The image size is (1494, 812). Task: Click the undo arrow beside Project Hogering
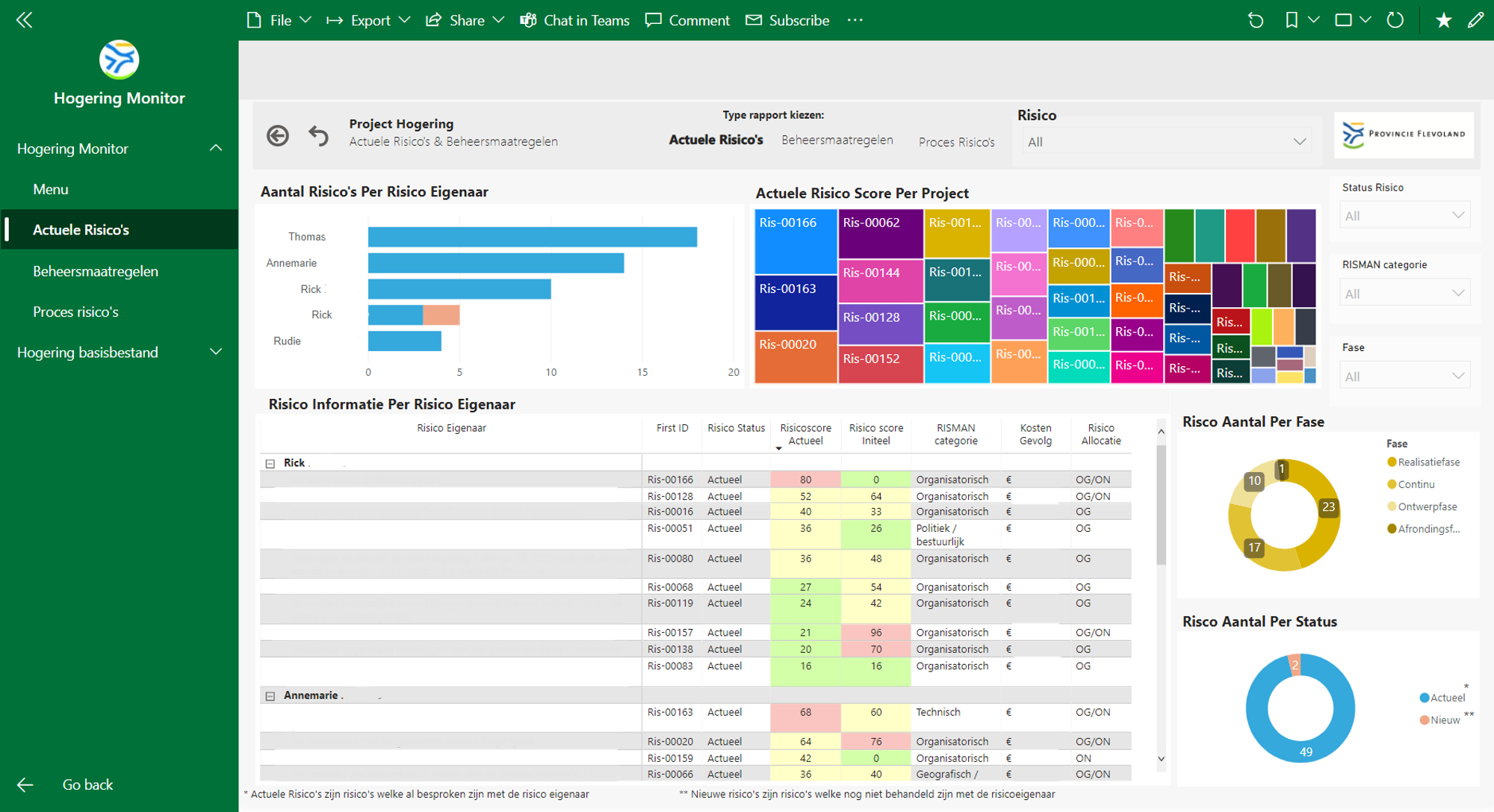(x=319, y=135)
